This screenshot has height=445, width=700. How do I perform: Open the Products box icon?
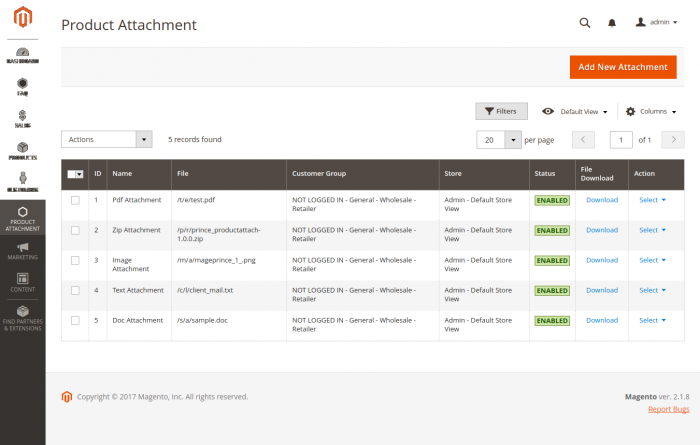[x=22, y=148]
